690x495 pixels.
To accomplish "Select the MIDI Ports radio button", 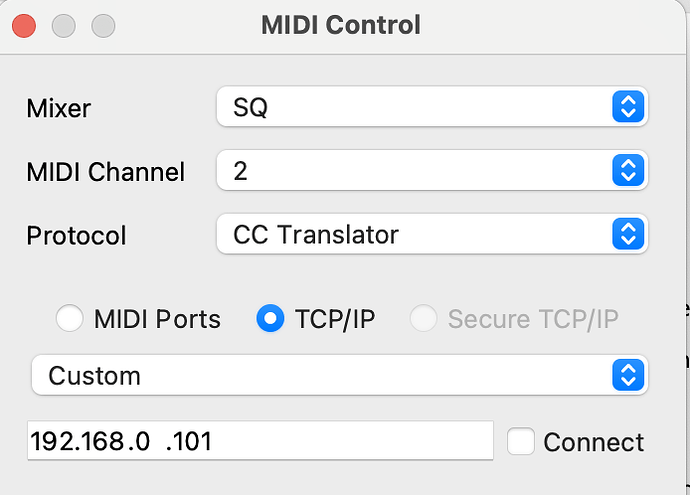I will pyautogui.click(x=70, y=319).
